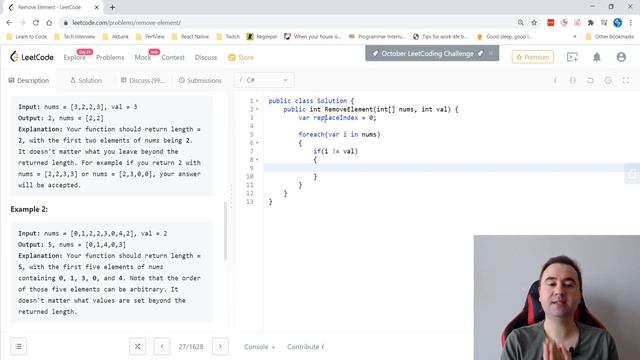
Task: Click the red extension icon in toolbar
Action: pyautogui.click(x=551, y=23)
